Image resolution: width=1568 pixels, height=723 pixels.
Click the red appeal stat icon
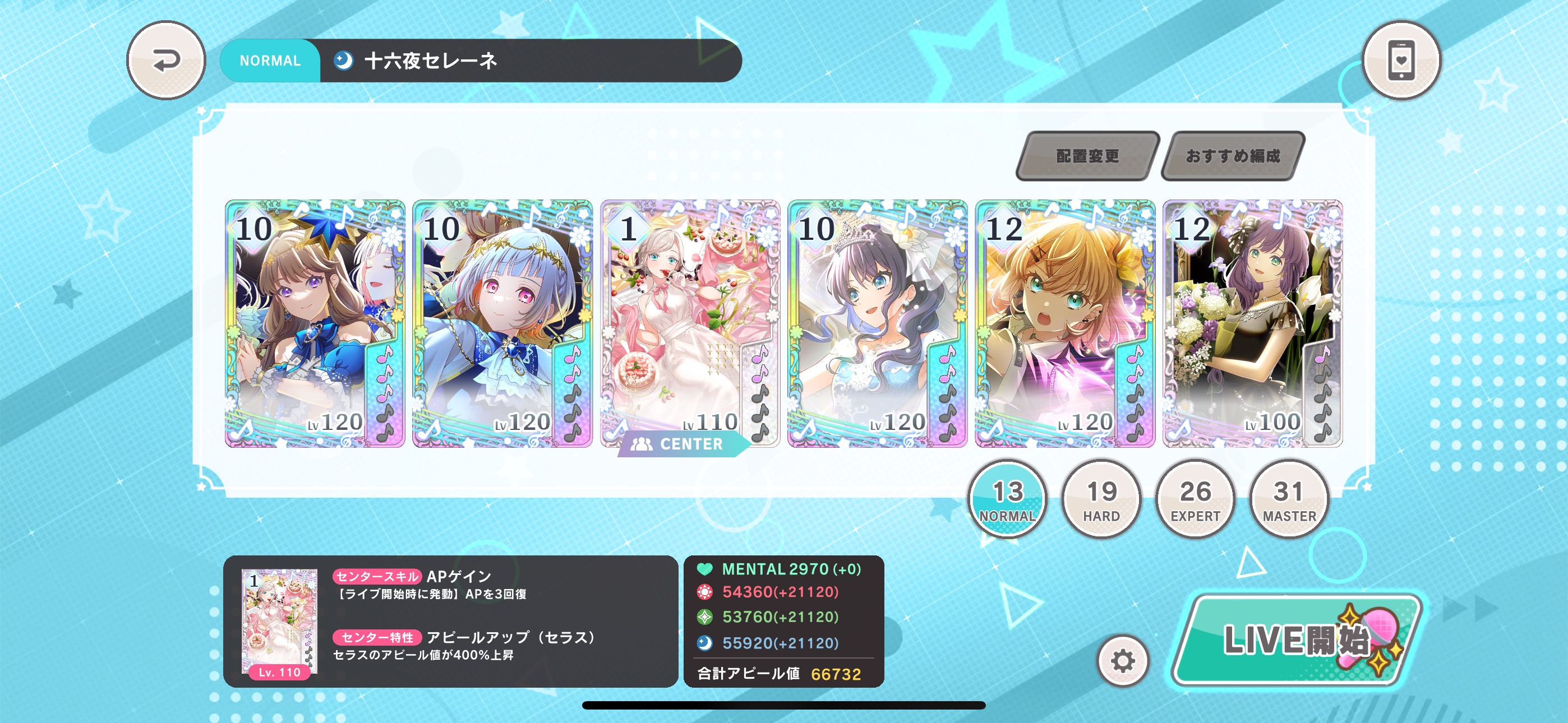tap(704, 591)
